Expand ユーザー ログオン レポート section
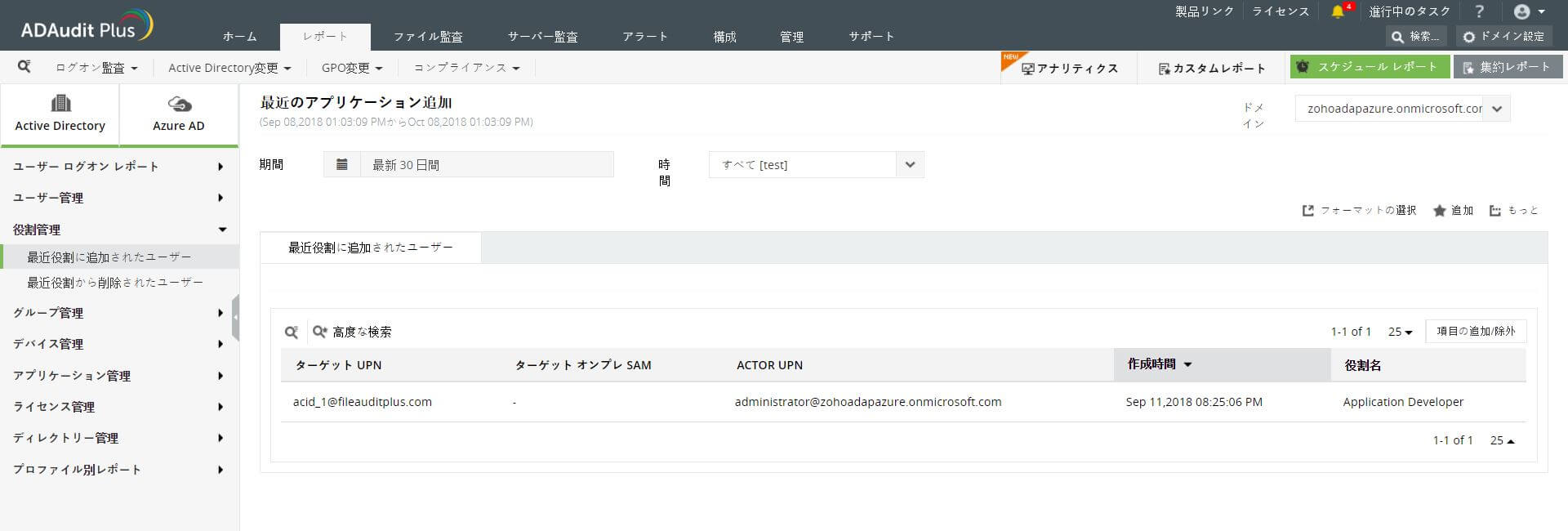Screen dimensions: 1568x531 (119, 166)
